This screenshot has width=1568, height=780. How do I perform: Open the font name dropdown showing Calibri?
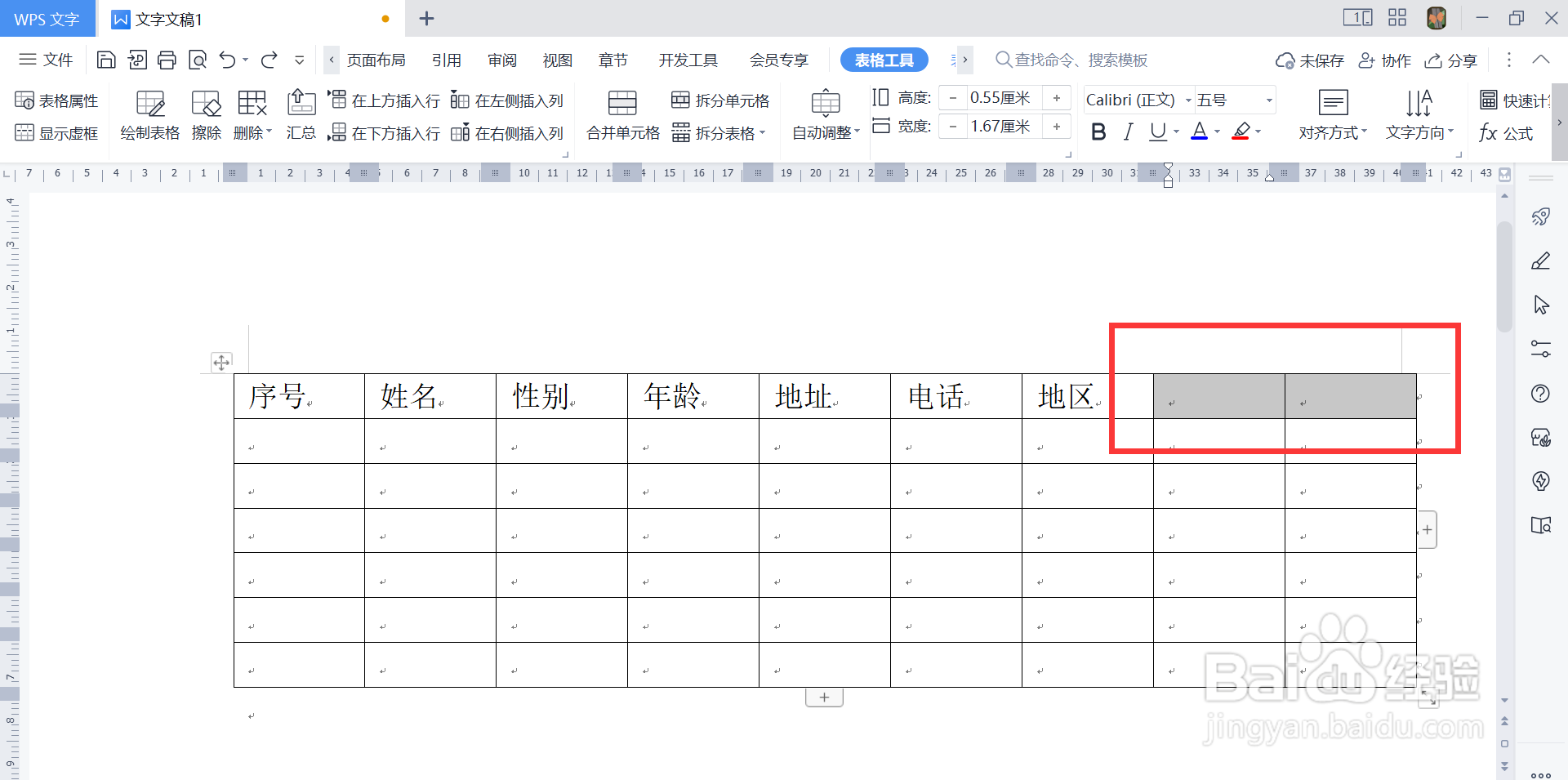[1188, 99]
